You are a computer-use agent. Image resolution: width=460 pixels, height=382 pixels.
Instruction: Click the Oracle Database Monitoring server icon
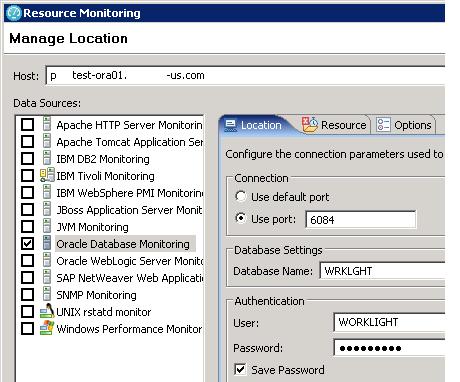point(47,243)
